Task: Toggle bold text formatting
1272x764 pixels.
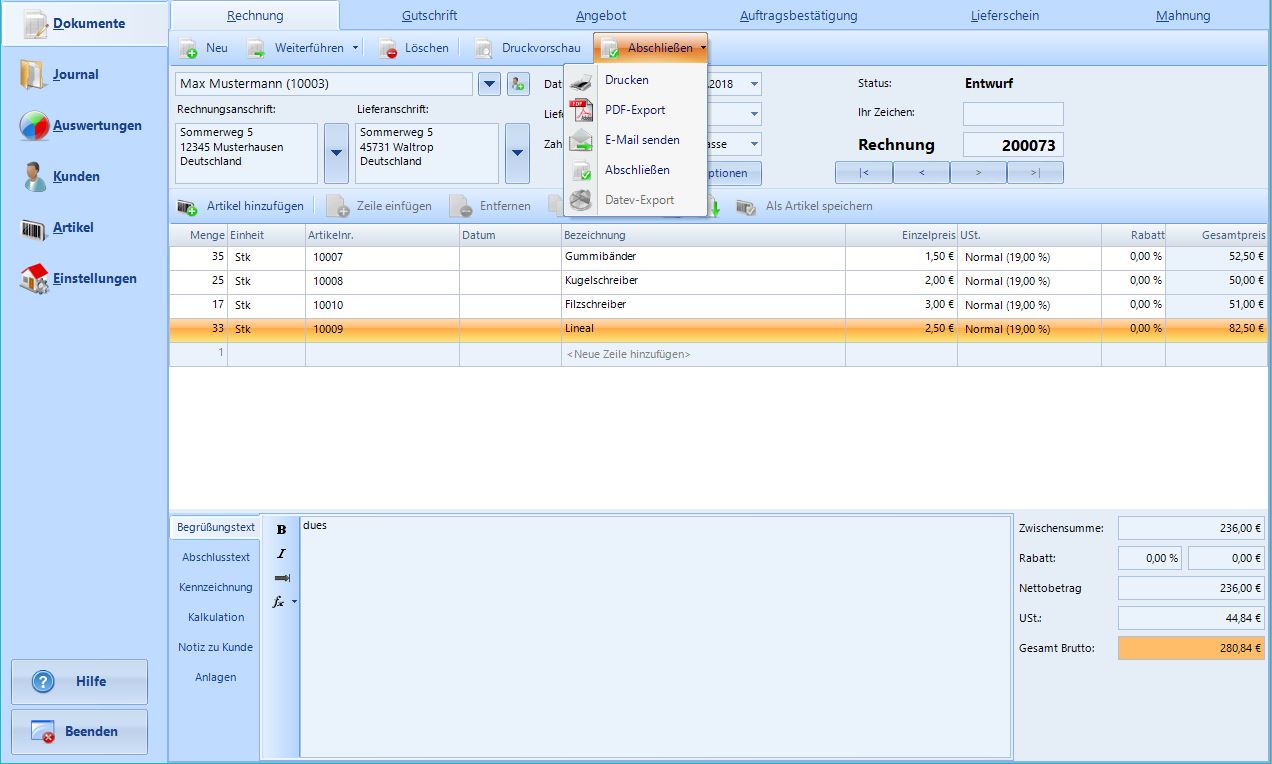Action: pyautogui.click(x=281, y=529)
